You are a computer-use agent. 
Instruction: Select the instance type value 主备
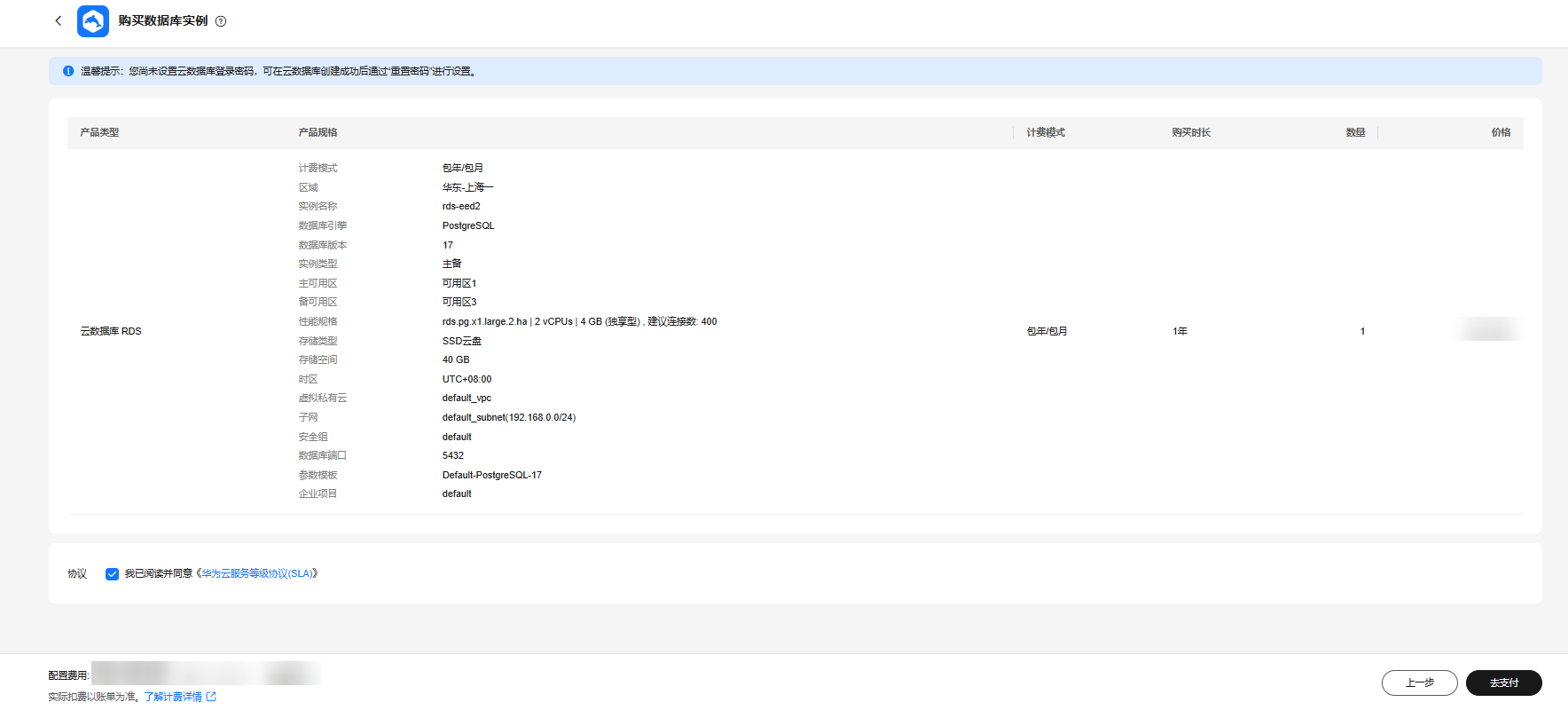(x=452, y=264)
